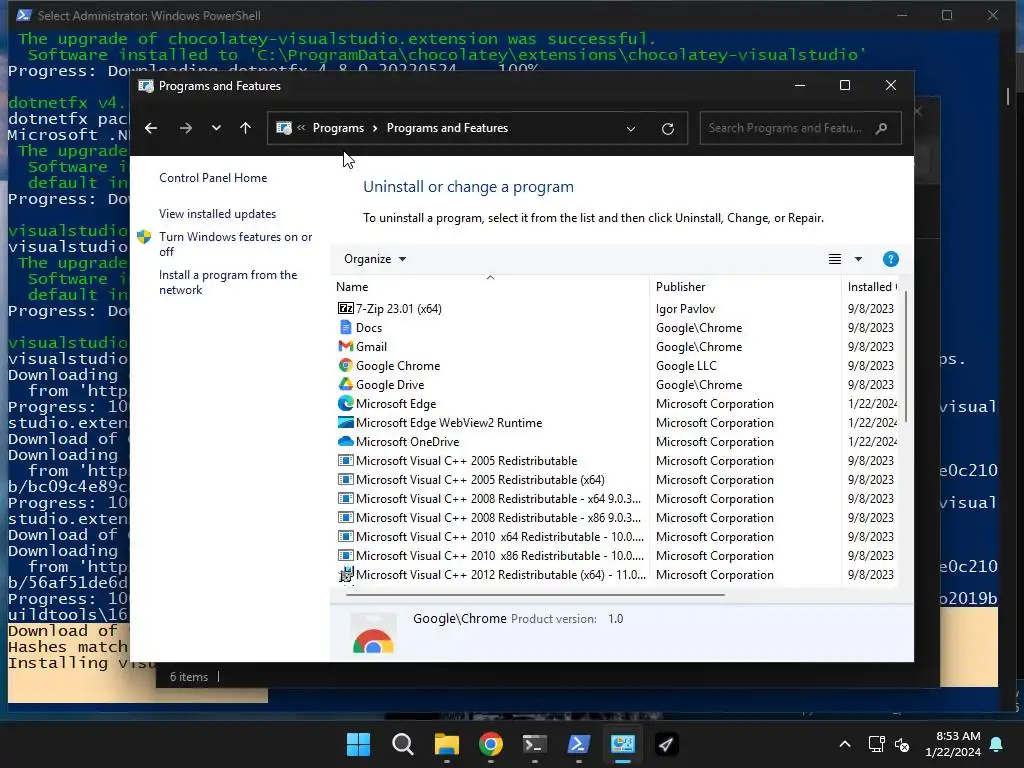
Task: Click Install a program from the network
Action: 228,282
